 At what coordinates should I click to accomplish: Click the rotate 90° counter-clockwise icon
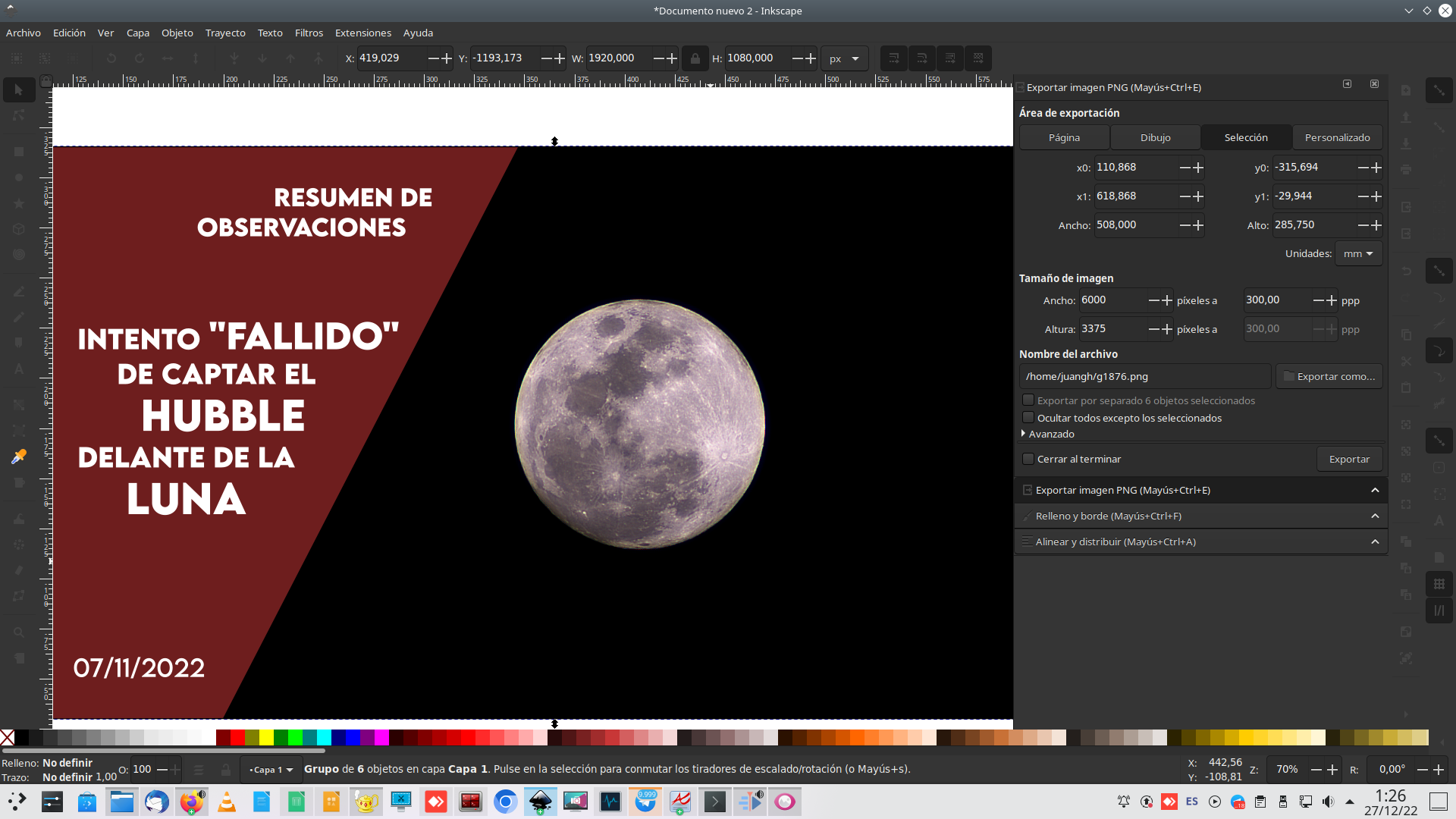coord(111,58)
